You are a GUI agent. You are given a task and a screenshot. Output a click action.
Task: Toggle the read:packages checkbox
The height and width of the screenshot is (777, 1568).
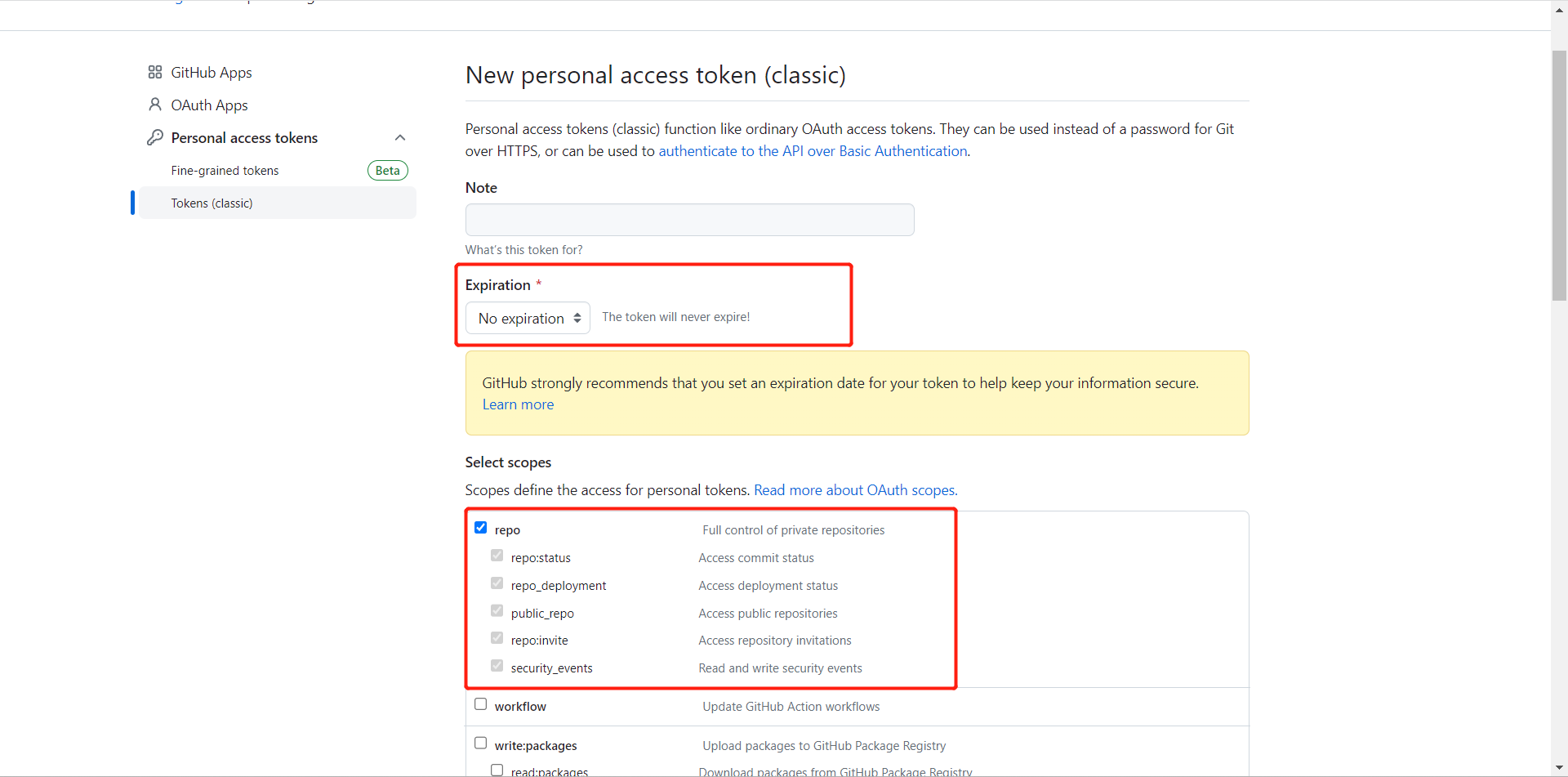(x=497, y=770)
